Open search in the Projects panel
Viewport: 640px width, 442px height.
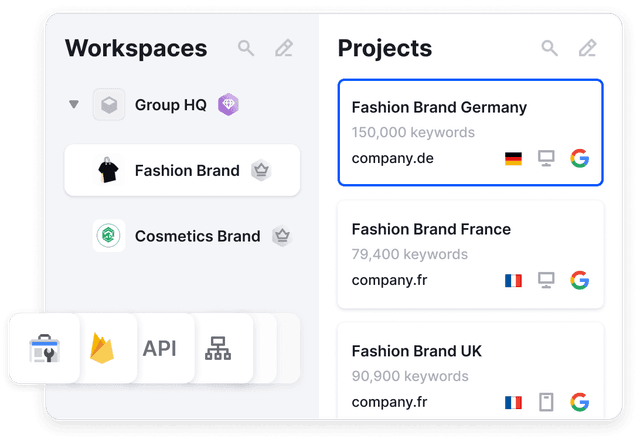coord(549,48)
